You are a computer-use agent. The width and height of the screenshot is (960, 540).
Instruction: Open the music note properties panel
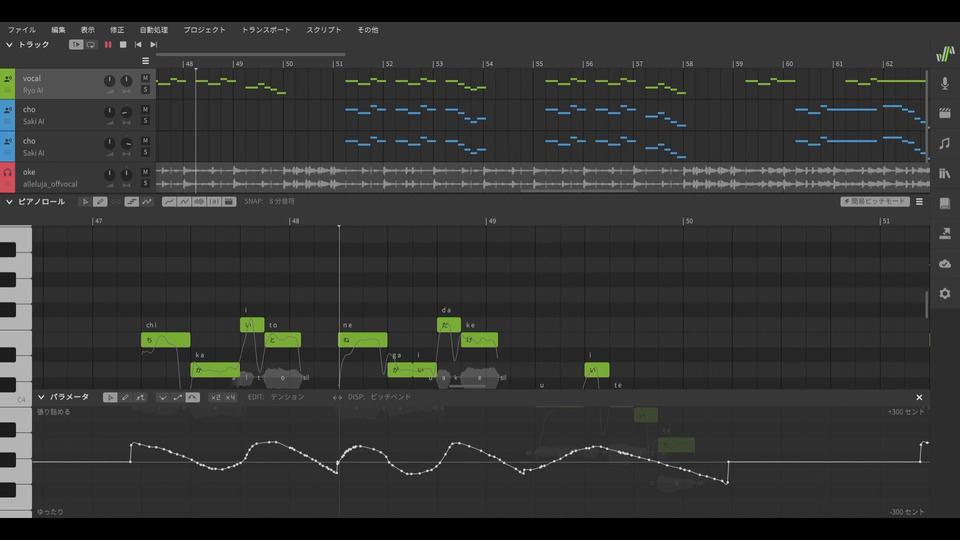pos(945,143)
